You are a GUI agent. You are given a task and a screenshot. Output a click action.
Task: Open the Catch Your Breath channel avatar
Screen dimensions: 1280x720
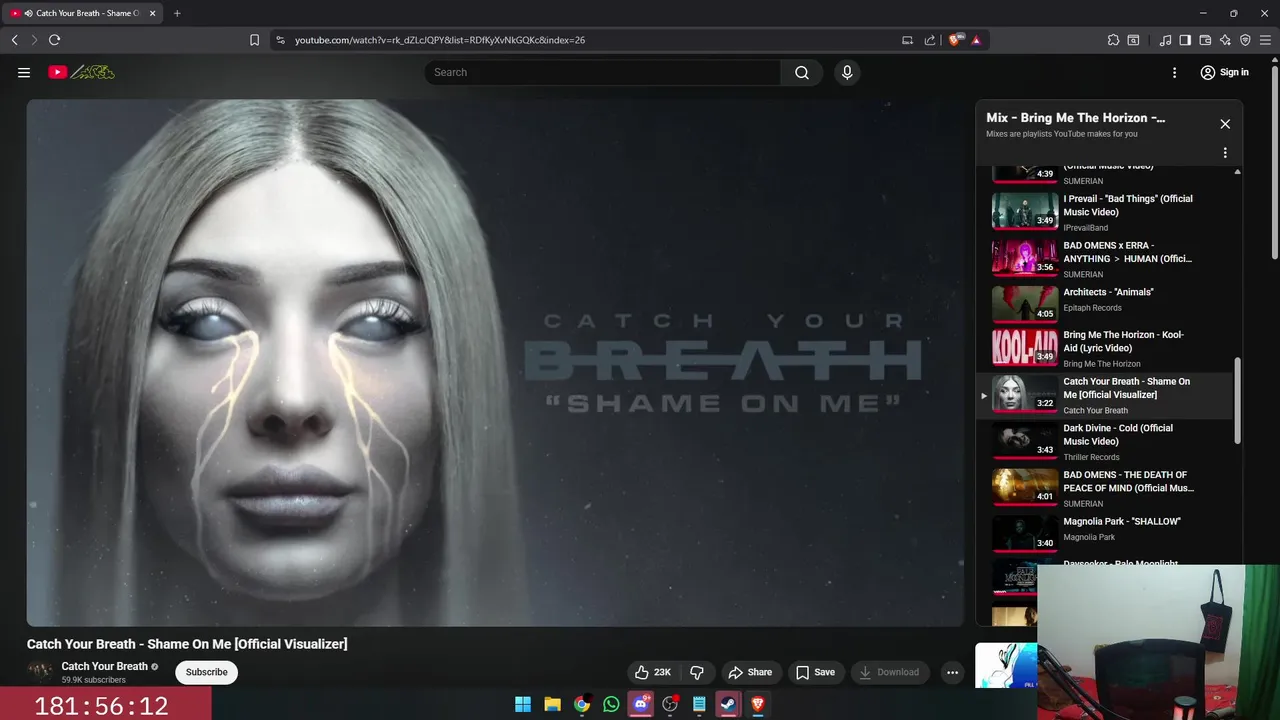(x=40, y=672)
